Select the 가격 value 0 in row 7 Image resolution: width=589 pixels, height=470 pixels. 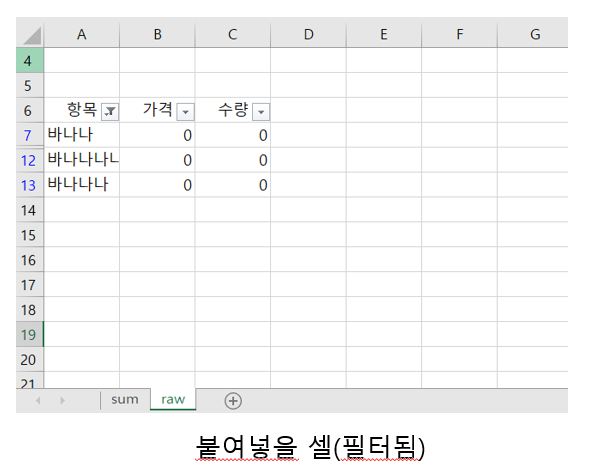pos(157,135)
